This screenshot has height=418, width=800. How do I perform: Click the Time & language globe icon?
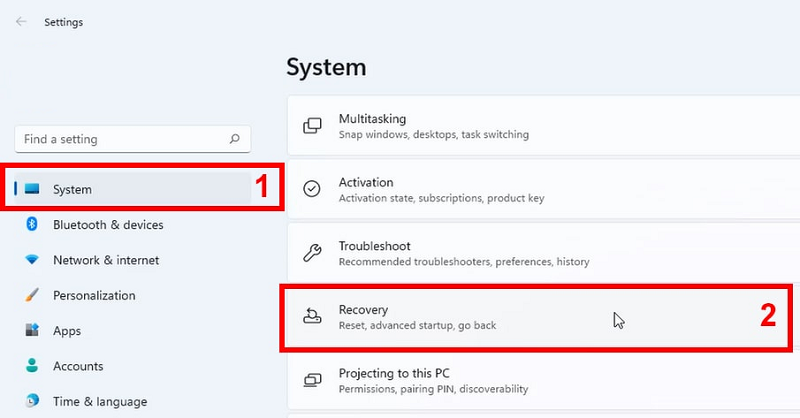(32, 401)
